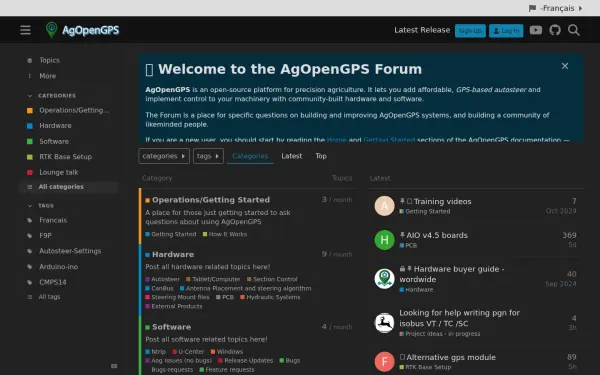This screenshot has width=600, height=375.
Task: Click the CMPS14 tag icon
Action: (x=29, y=282)
